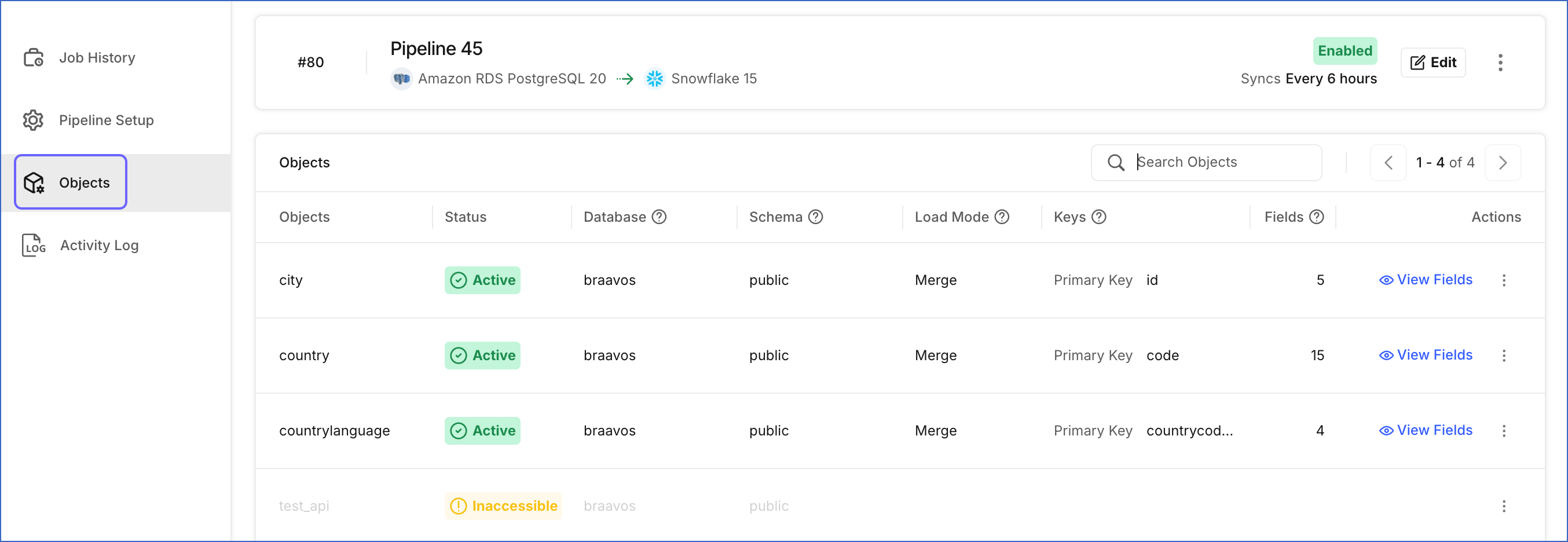Show help for Fields column

(1317, 217)
